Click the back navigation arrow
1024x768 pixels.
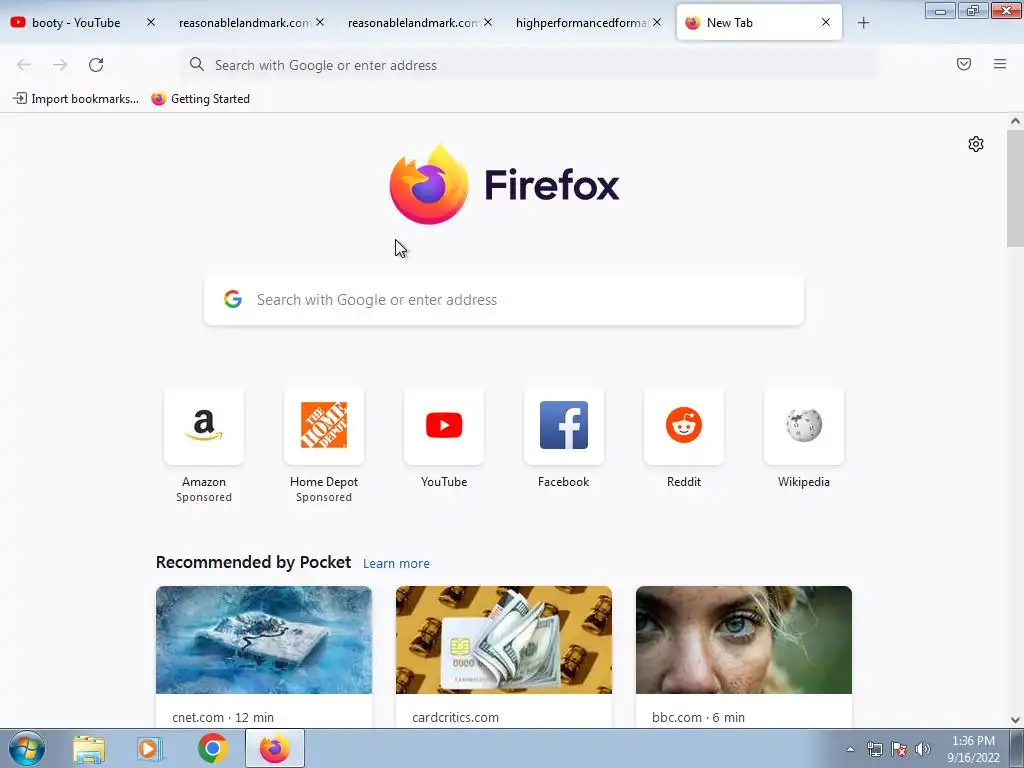[24, 65]
